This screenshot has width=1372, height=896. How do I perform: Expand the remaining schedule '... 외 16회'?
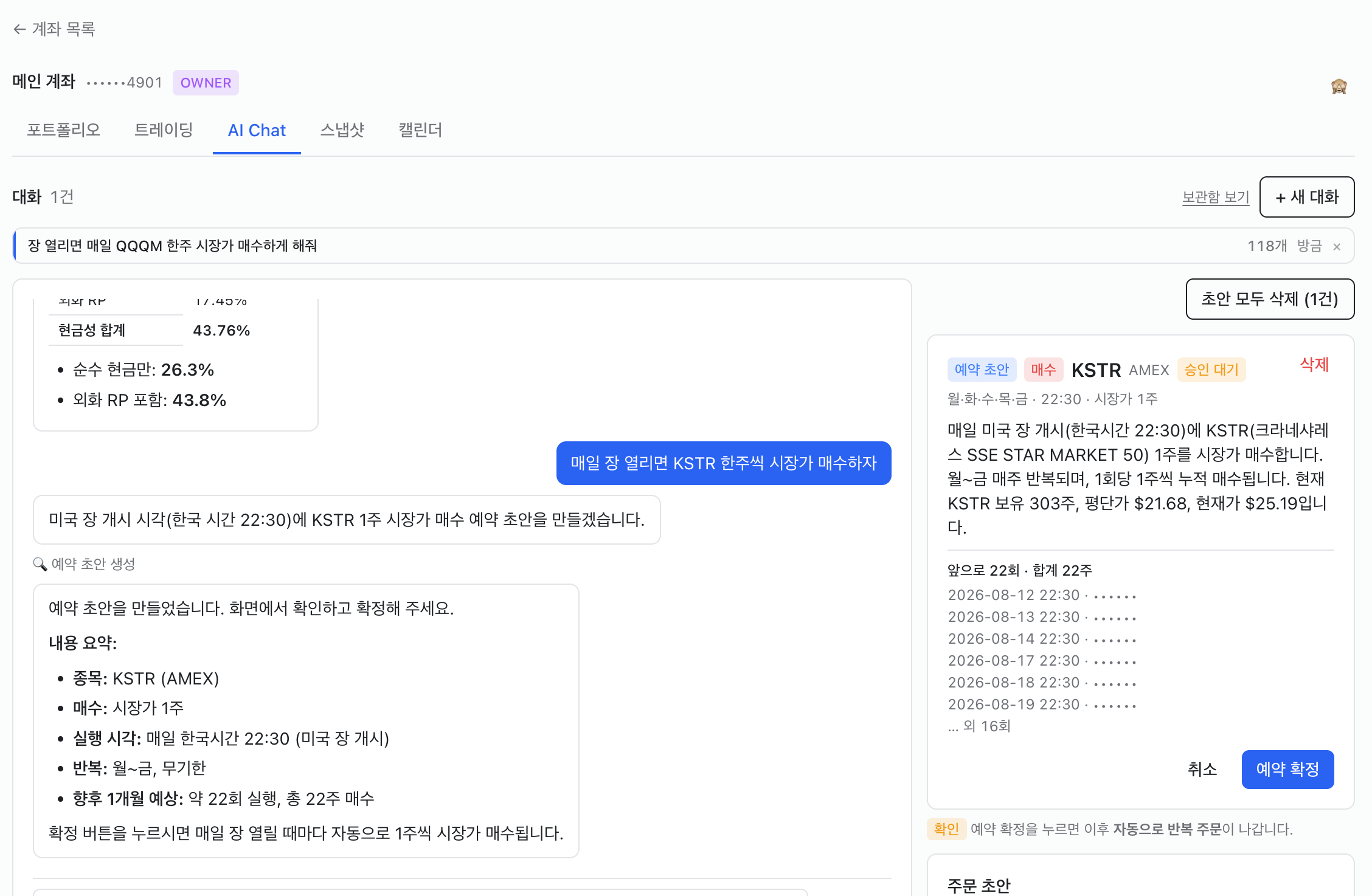tap(979, 726)
